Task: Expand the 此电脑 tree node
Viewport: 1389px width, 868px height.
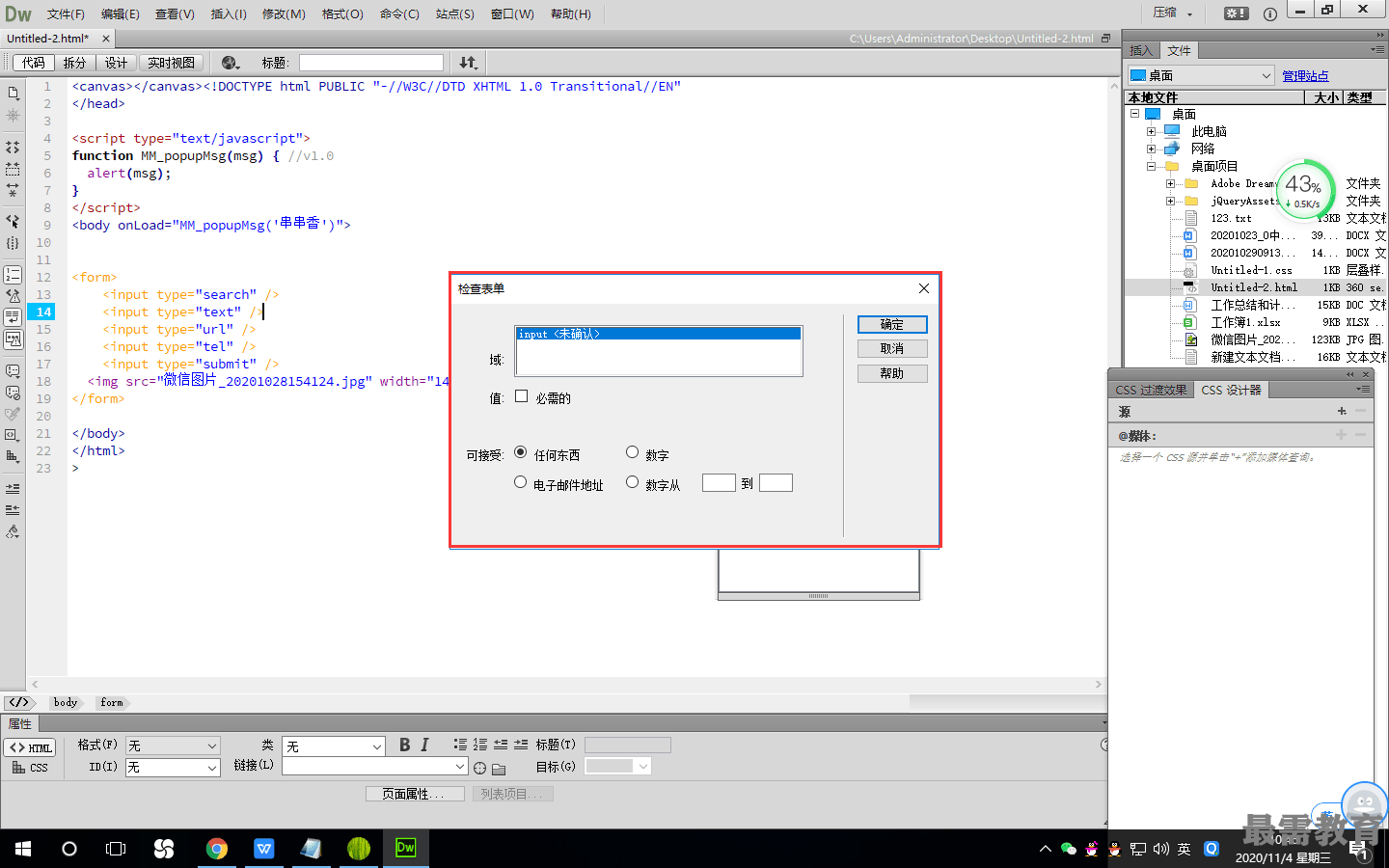Action: 1151,131
